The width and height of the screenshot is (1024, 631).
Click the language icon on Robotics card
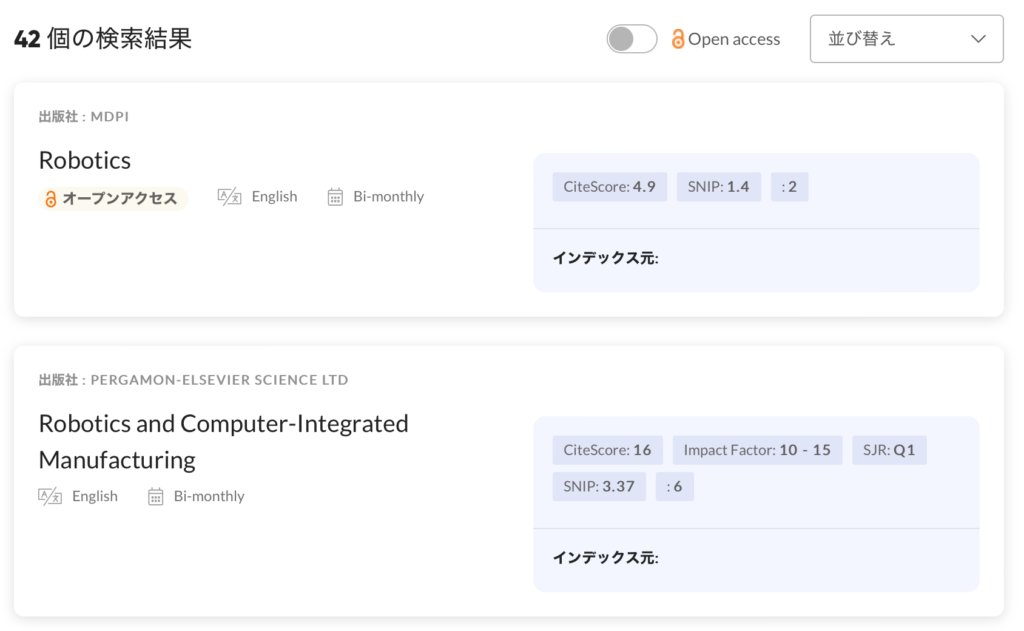pyautogui.click(x=229, y=197)
